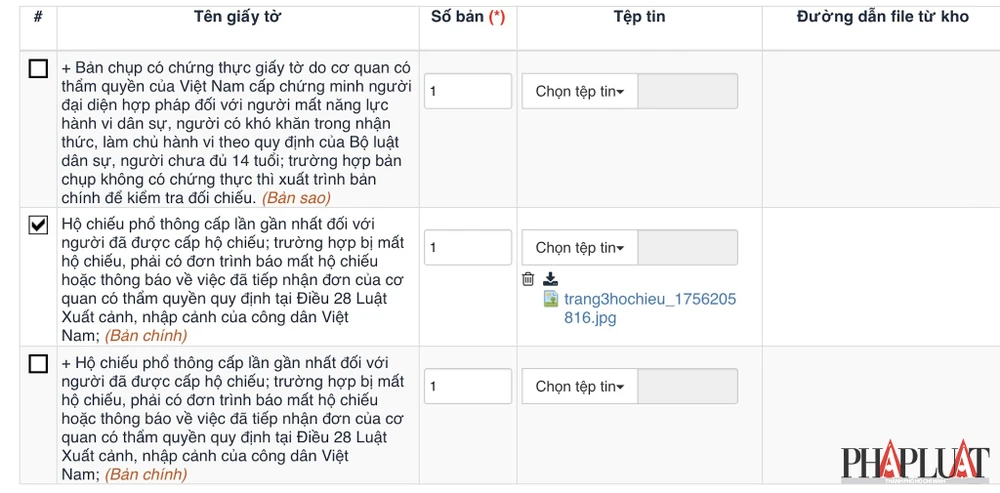Viewport: 1000px width, 493px height.
Task: Check the "Bản chụp có chứng thực" row checkbox
Action: (x=38, y=69)
